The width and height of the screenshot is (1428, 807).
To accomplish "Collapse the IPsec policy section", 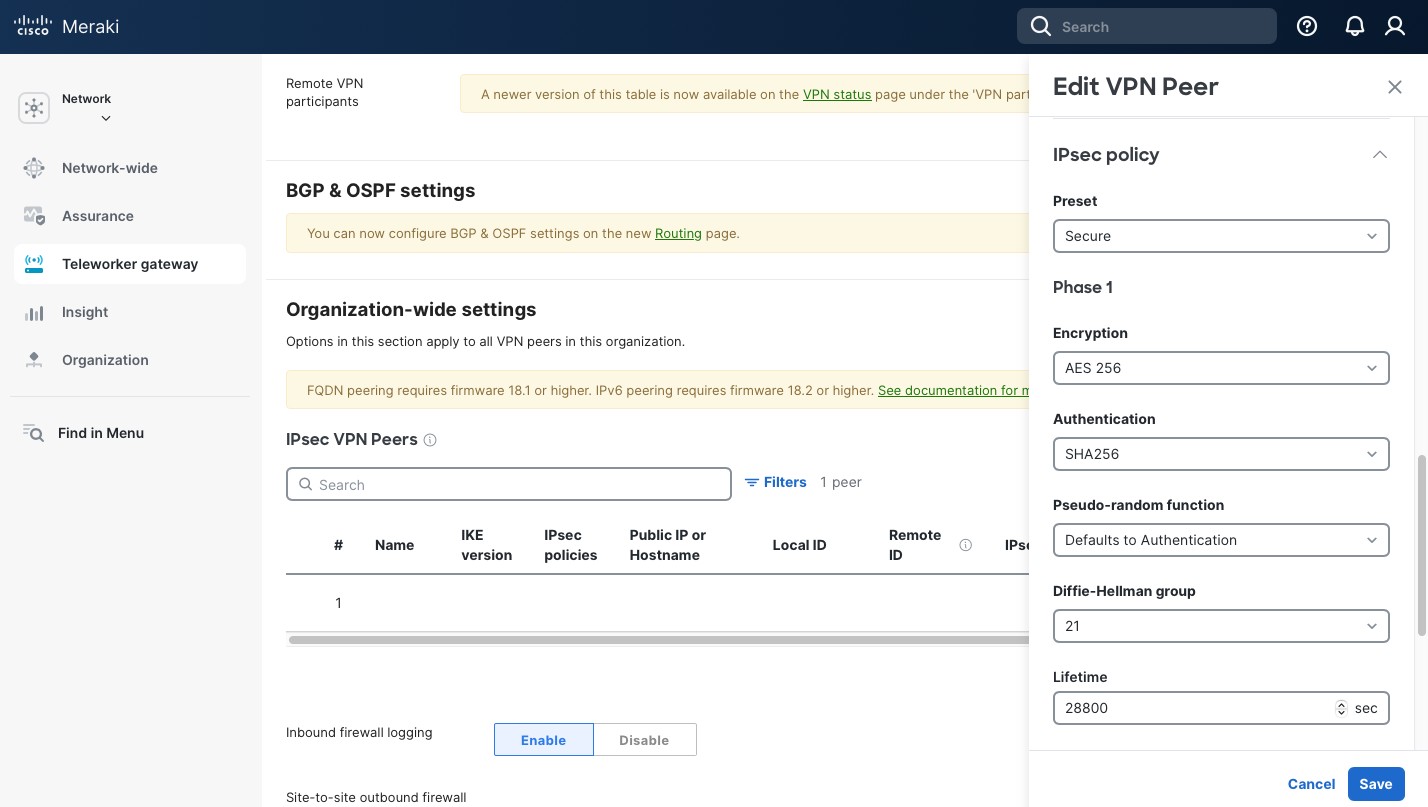I will [1379, 155].
